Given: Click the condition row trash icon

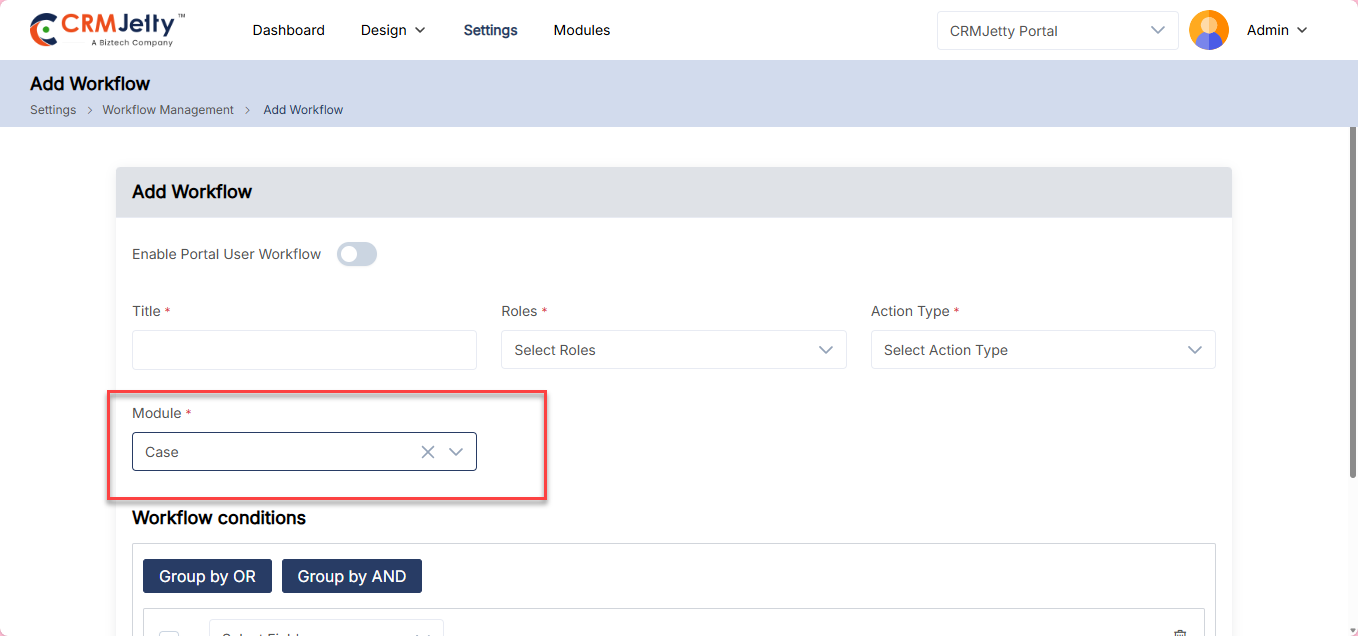Looking at the screenshot, I should [x=1180, y=632].
